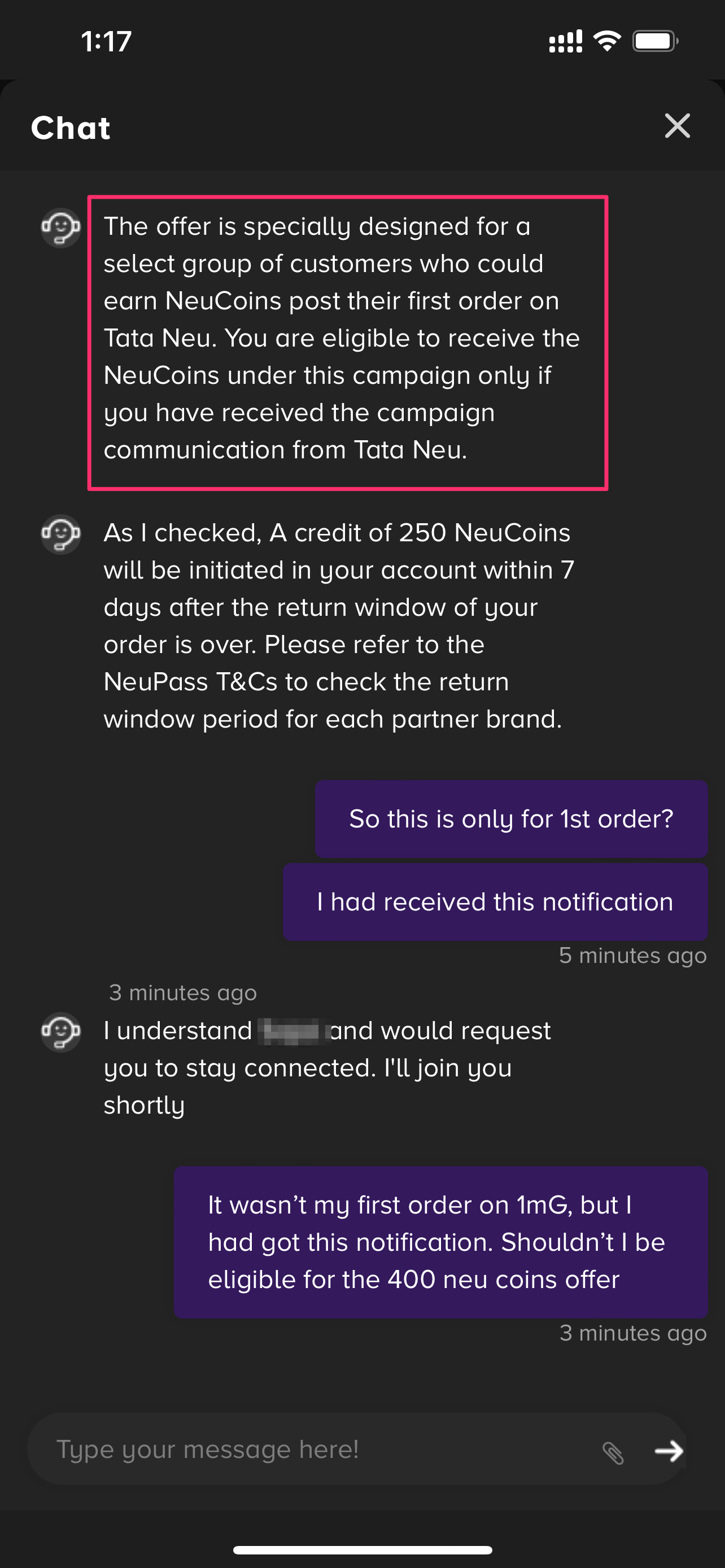
Task: Tap the Wi-Fi icon in status bar
Action: pyautogui.click(x=607, y=41)
